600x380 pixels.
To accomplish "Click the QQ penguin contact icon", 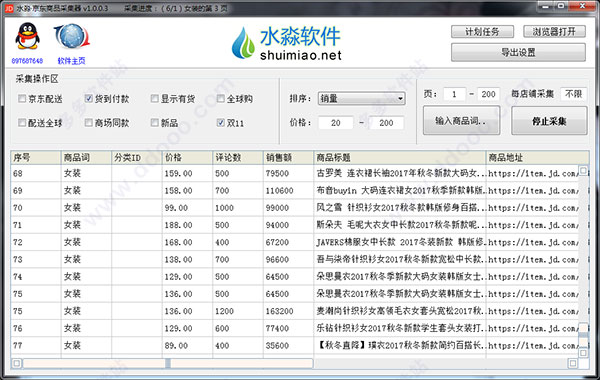I will [x=27, y=36].
